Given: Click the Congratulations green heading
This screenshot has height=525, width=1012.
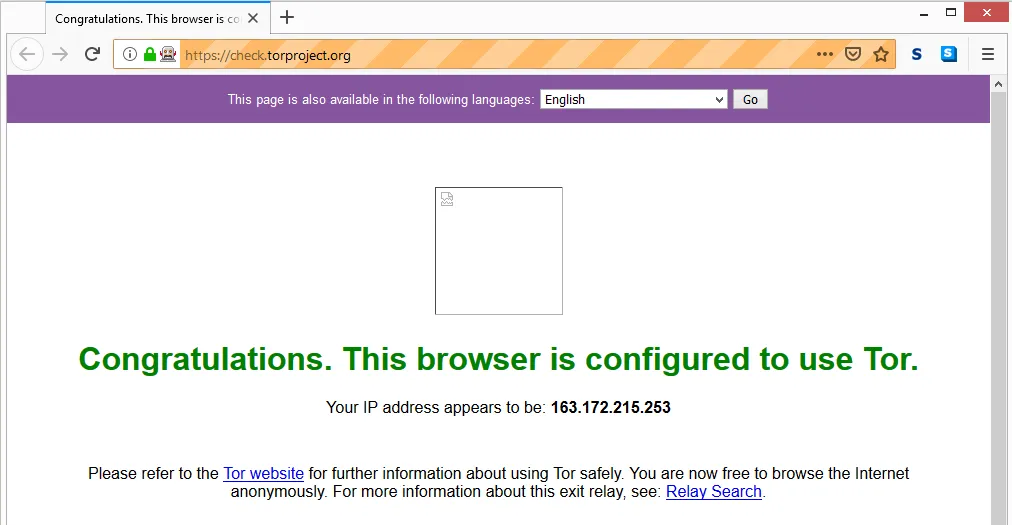Looking at the screenshot, I should tap(498, 359).
